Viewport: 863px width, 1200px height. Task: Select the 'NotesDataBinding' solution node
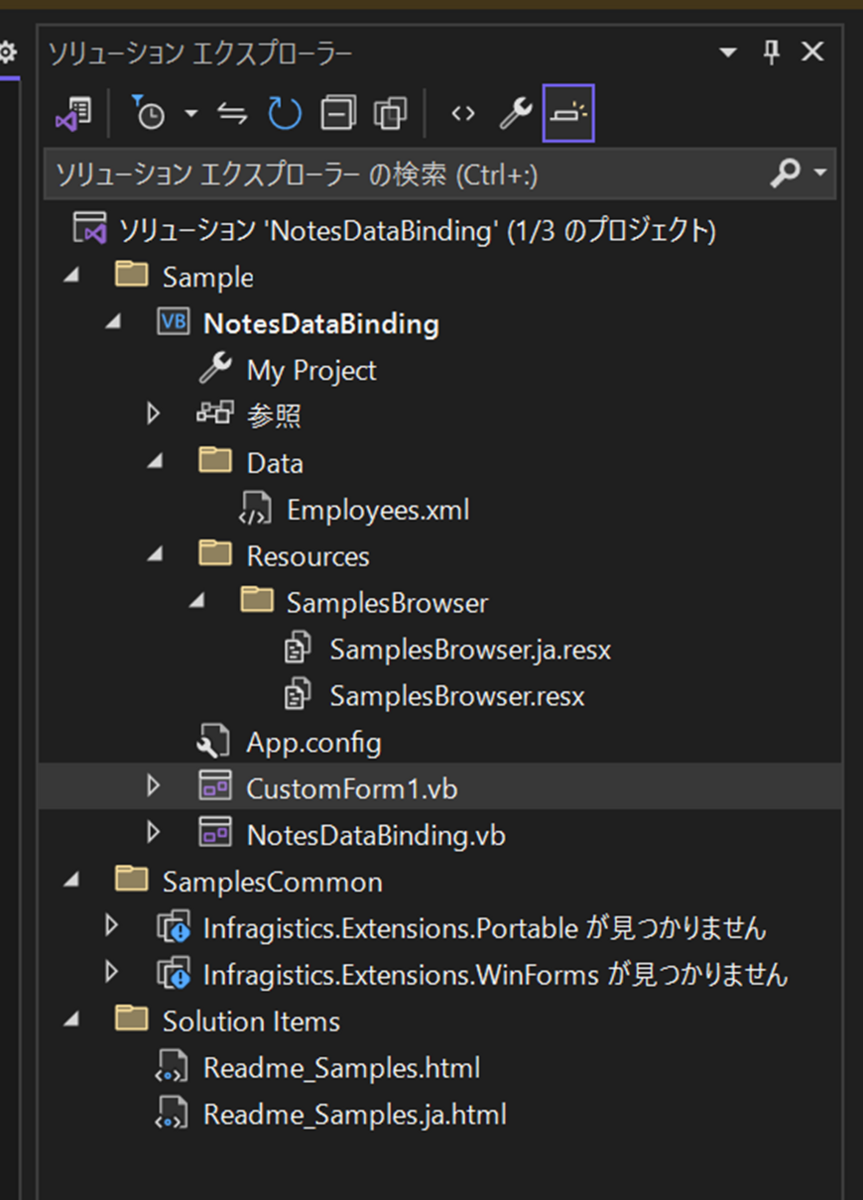[418, 231]
